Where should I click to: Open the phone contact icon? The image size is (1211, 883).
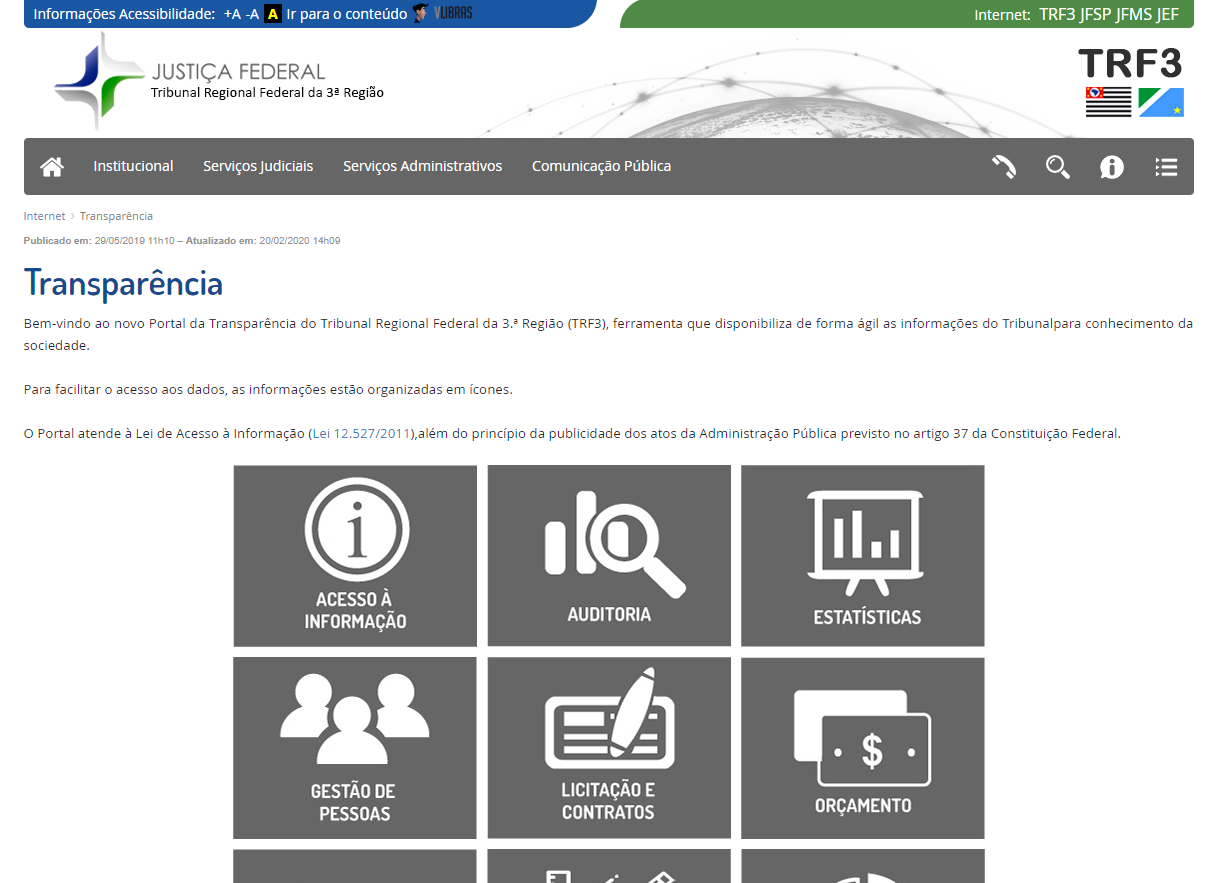1003,167
